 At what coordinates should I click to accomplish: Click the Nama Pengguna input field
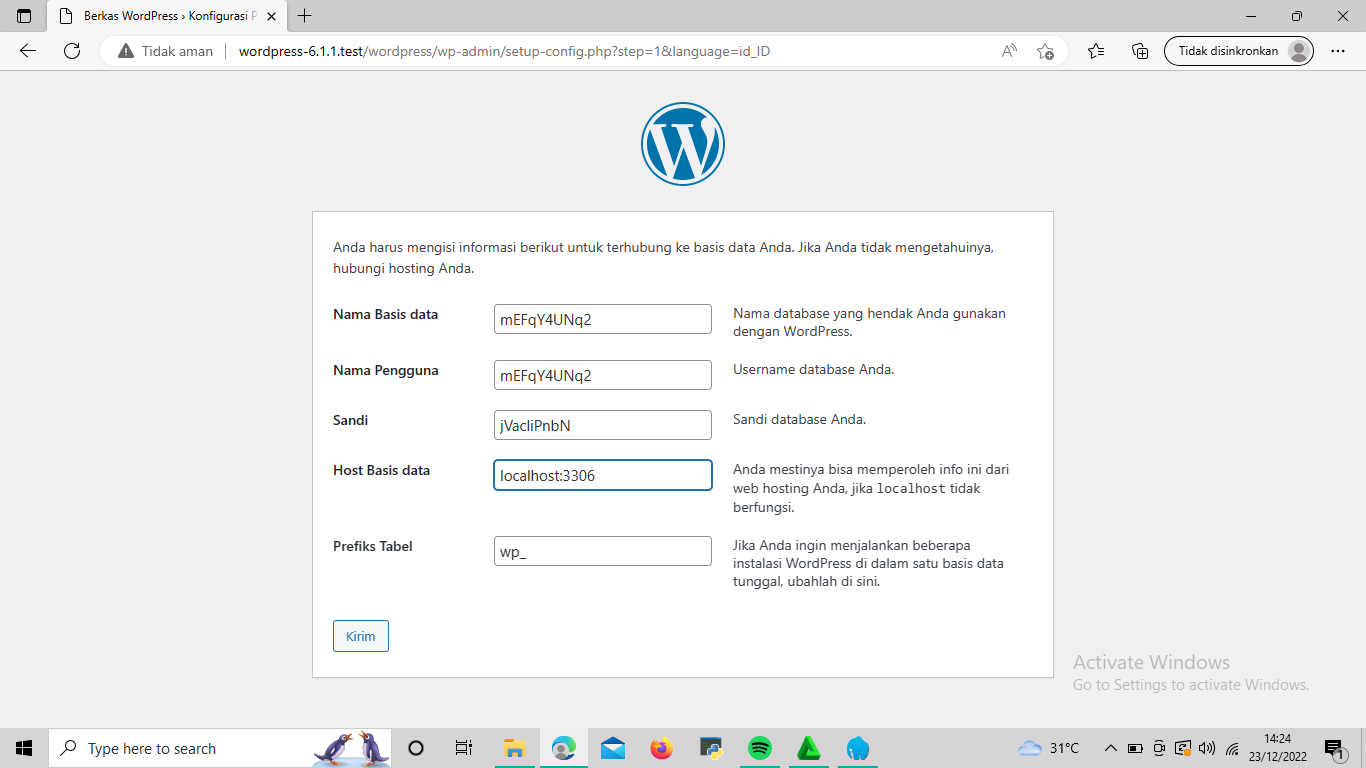click(603, 375)
